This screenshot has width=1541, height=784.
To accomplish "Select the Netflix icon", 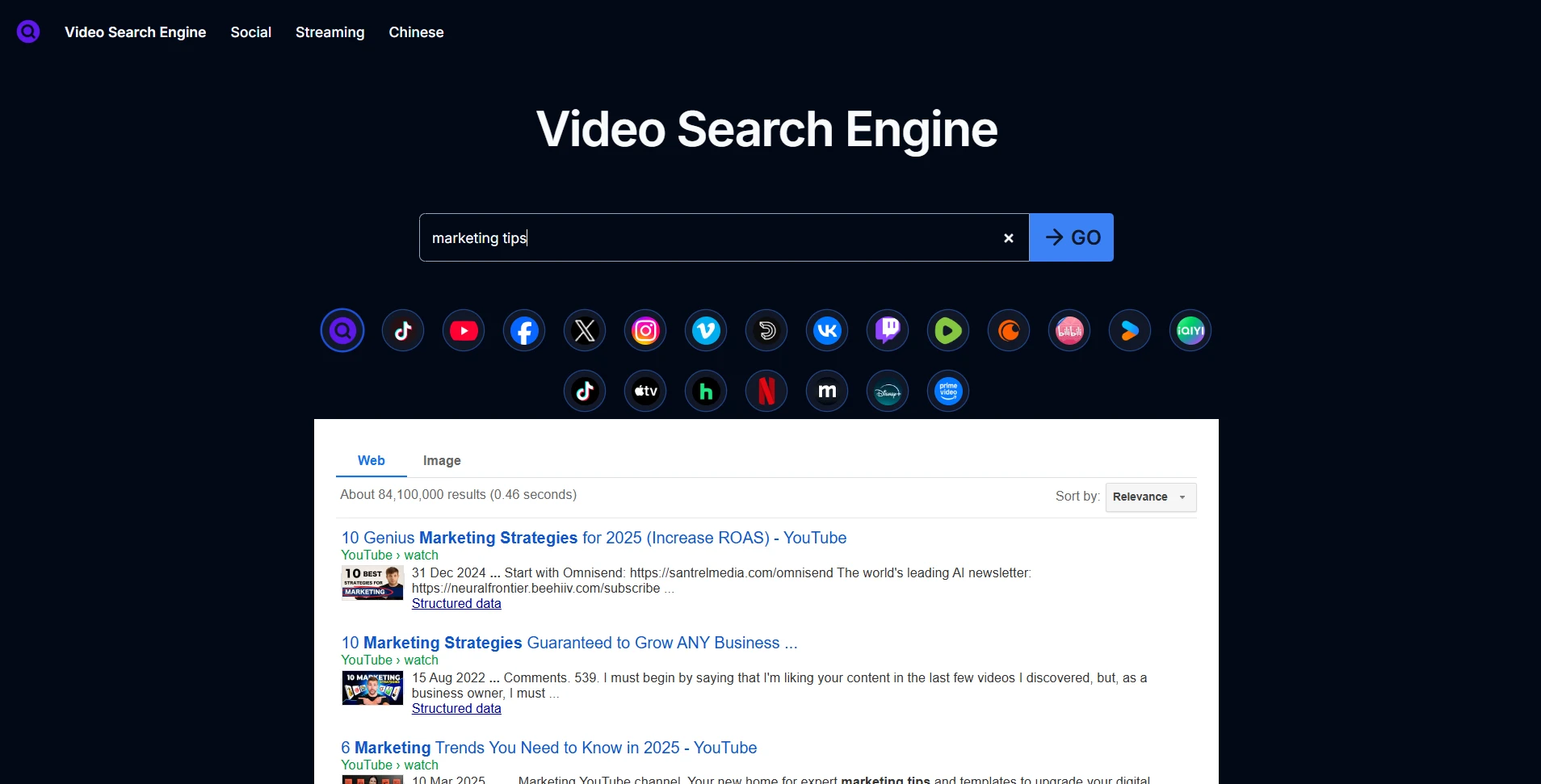I will click(x=766, y=391).
